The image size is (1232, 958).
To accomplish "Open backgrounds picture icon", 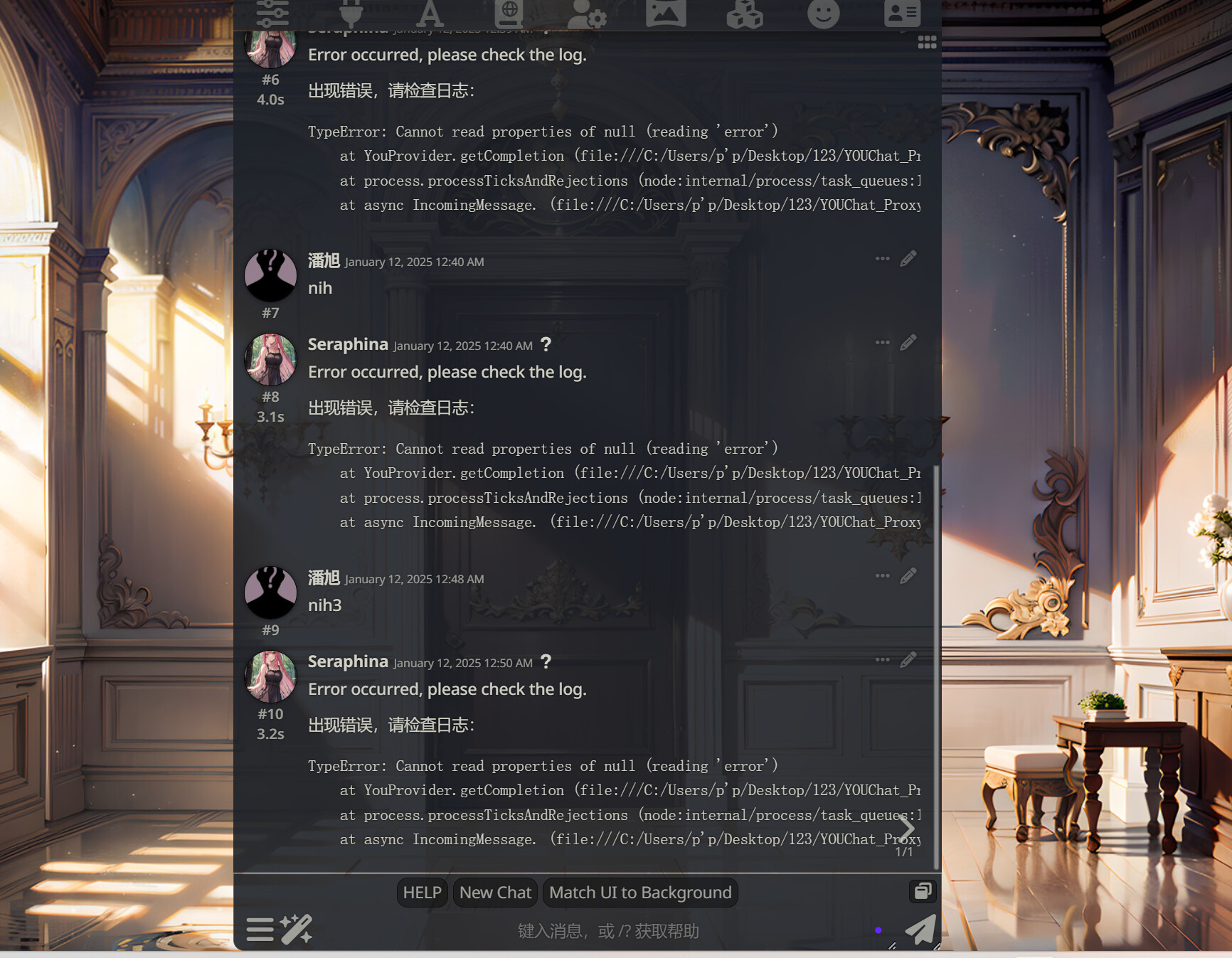I will point(666,13).
